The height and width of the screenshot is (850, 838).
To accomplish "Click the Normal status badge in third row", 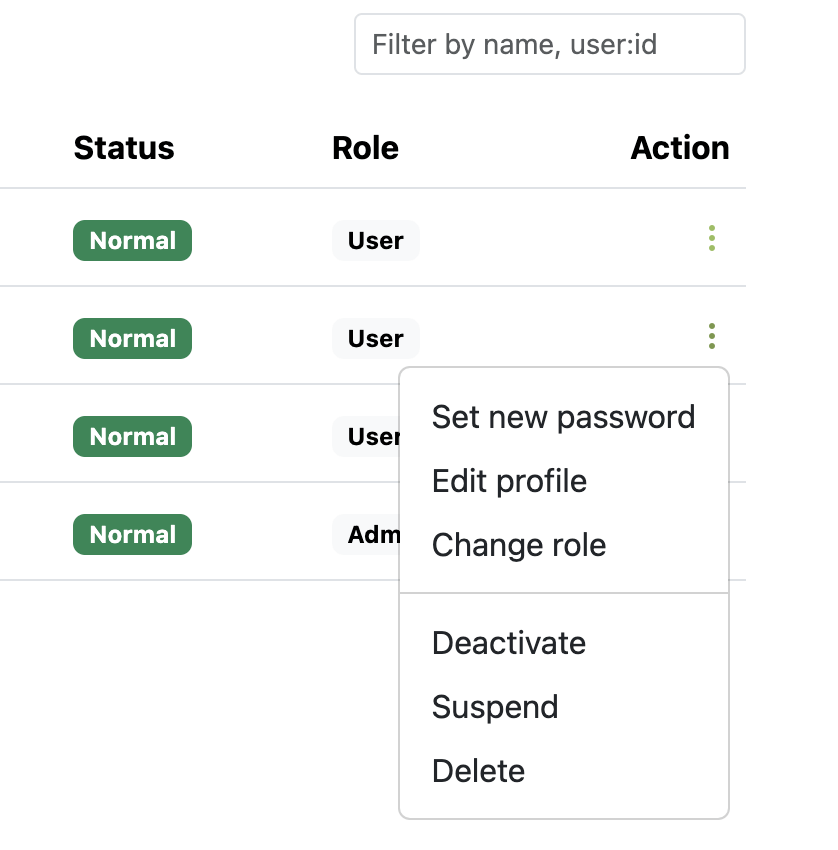I will click(x=132, y=437).
